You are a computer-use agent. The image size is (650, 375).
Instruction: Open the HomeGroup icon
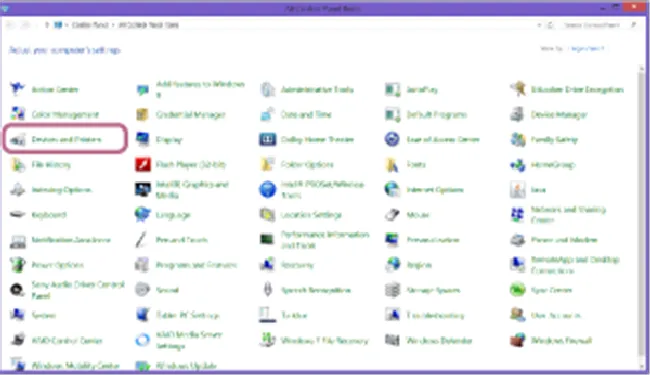pyautogui.click(x=517, y=165)
